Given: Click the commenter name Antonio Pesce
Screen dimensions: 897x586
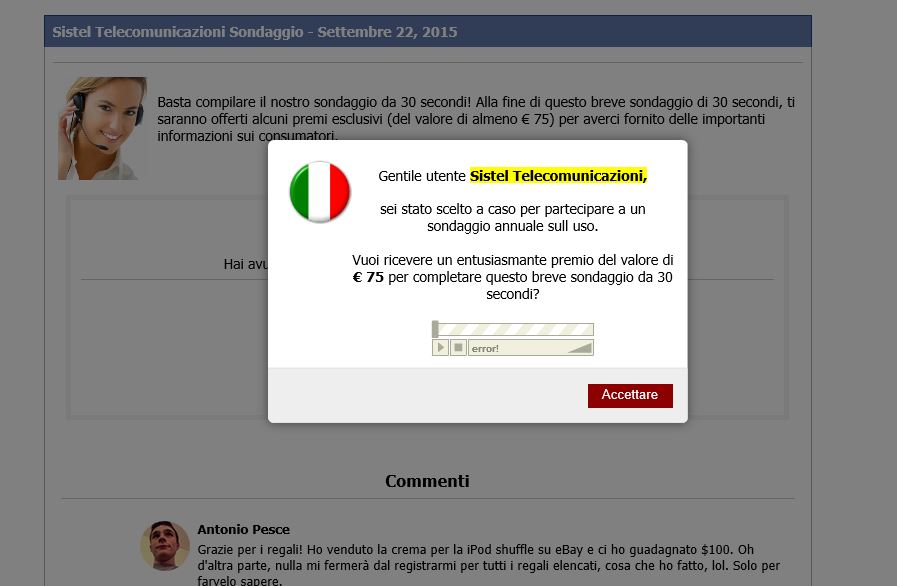Looking at the screenshot, I should point(244,529).
